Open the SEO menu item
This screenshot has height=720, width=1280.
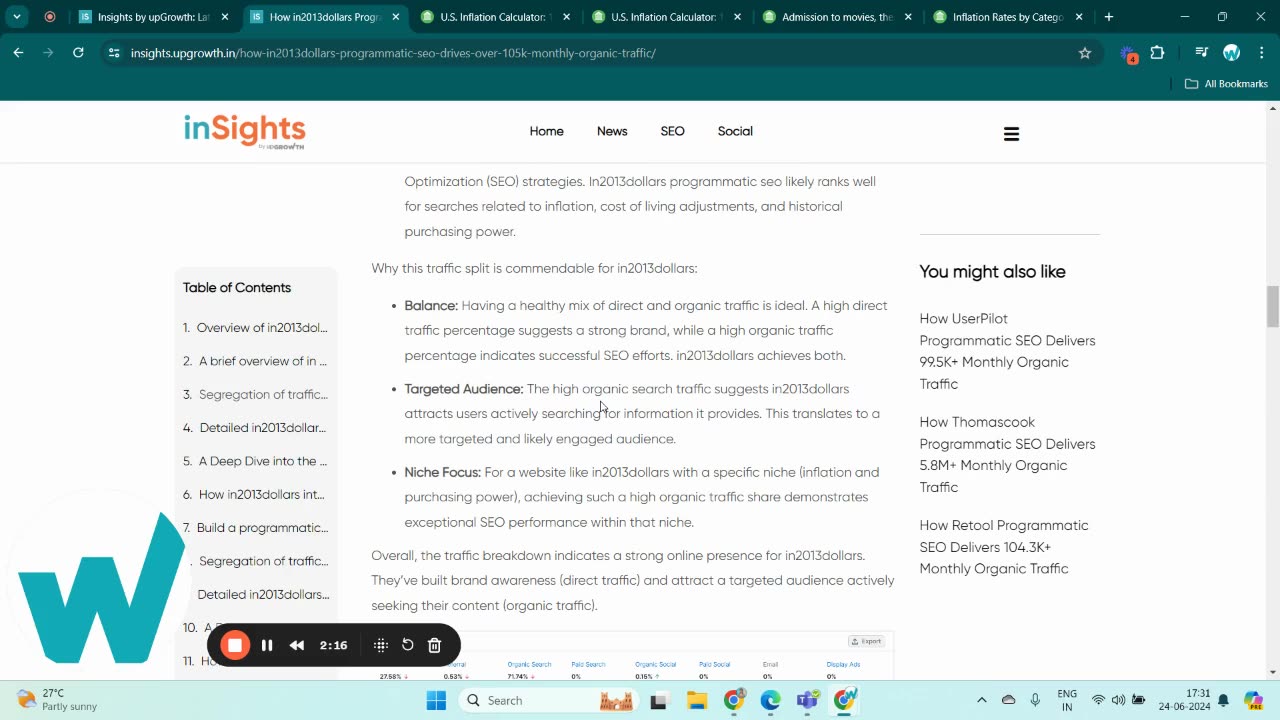(x=672, y=131)
